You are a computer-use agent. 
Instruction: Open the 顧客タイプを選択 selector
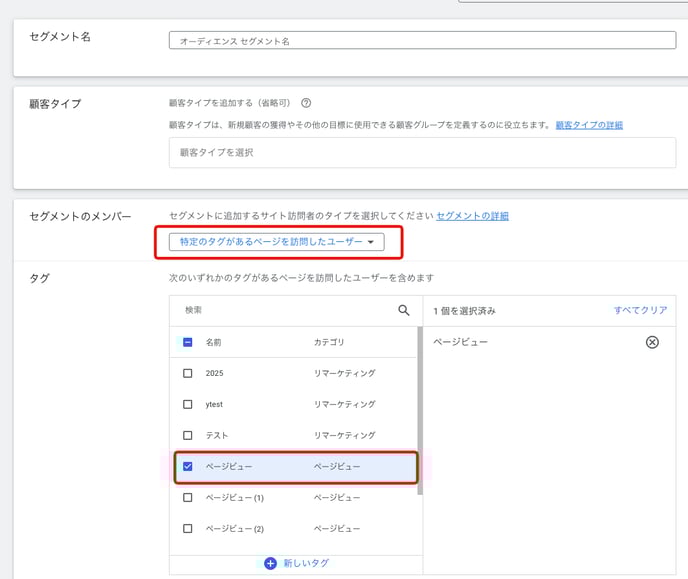(x=422, y=152)
